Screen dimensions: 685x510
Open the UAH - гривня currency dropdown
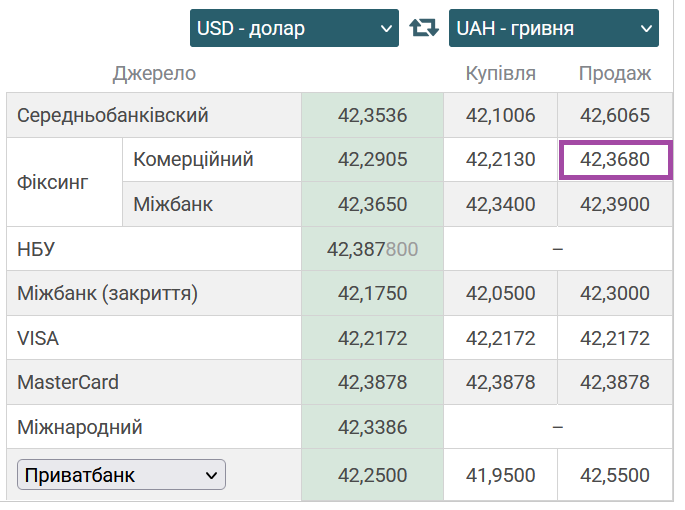553,28
